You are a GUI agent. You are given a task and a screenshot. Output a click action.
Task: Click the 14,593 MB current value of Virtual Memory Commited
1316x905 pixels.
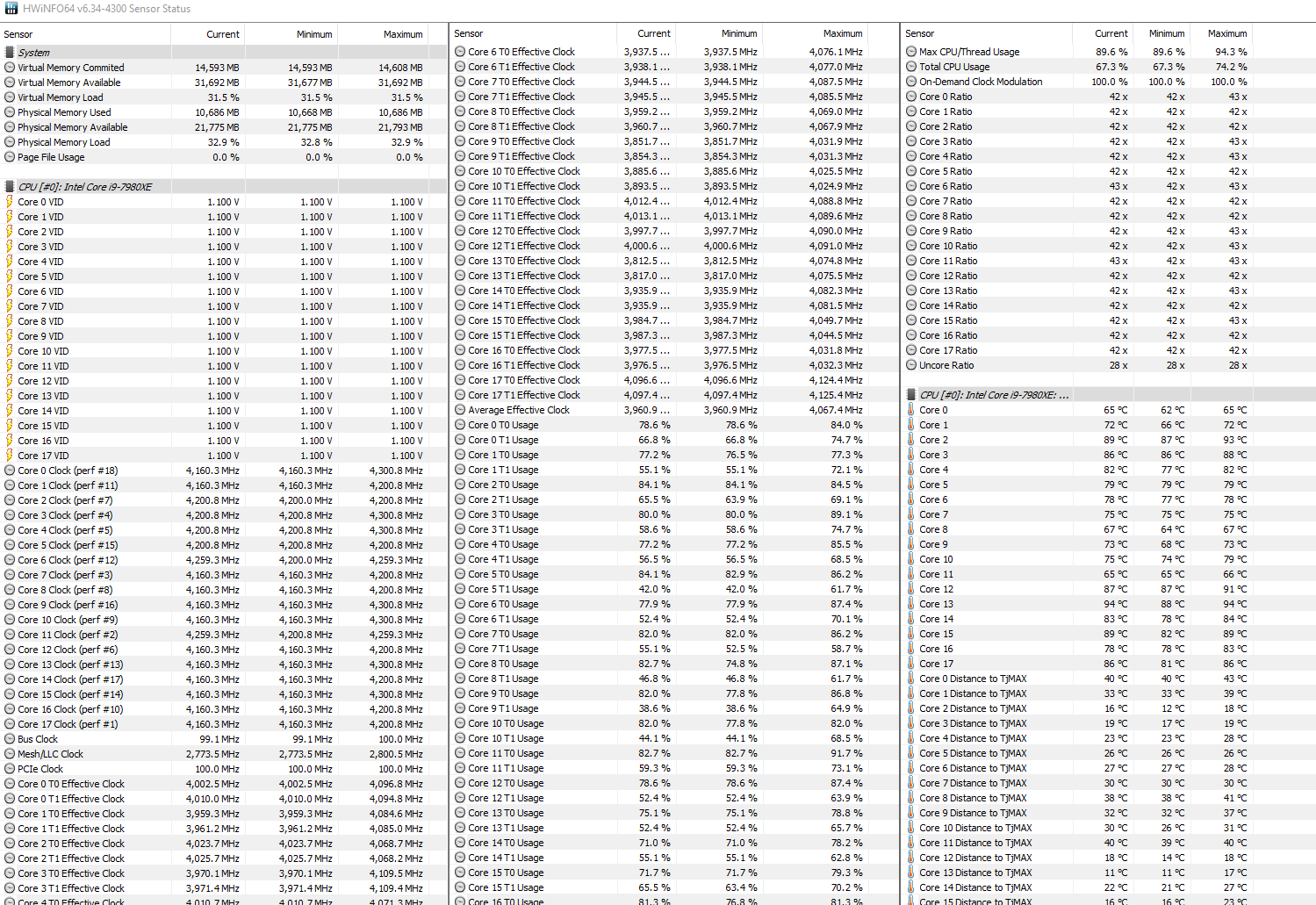217,68
